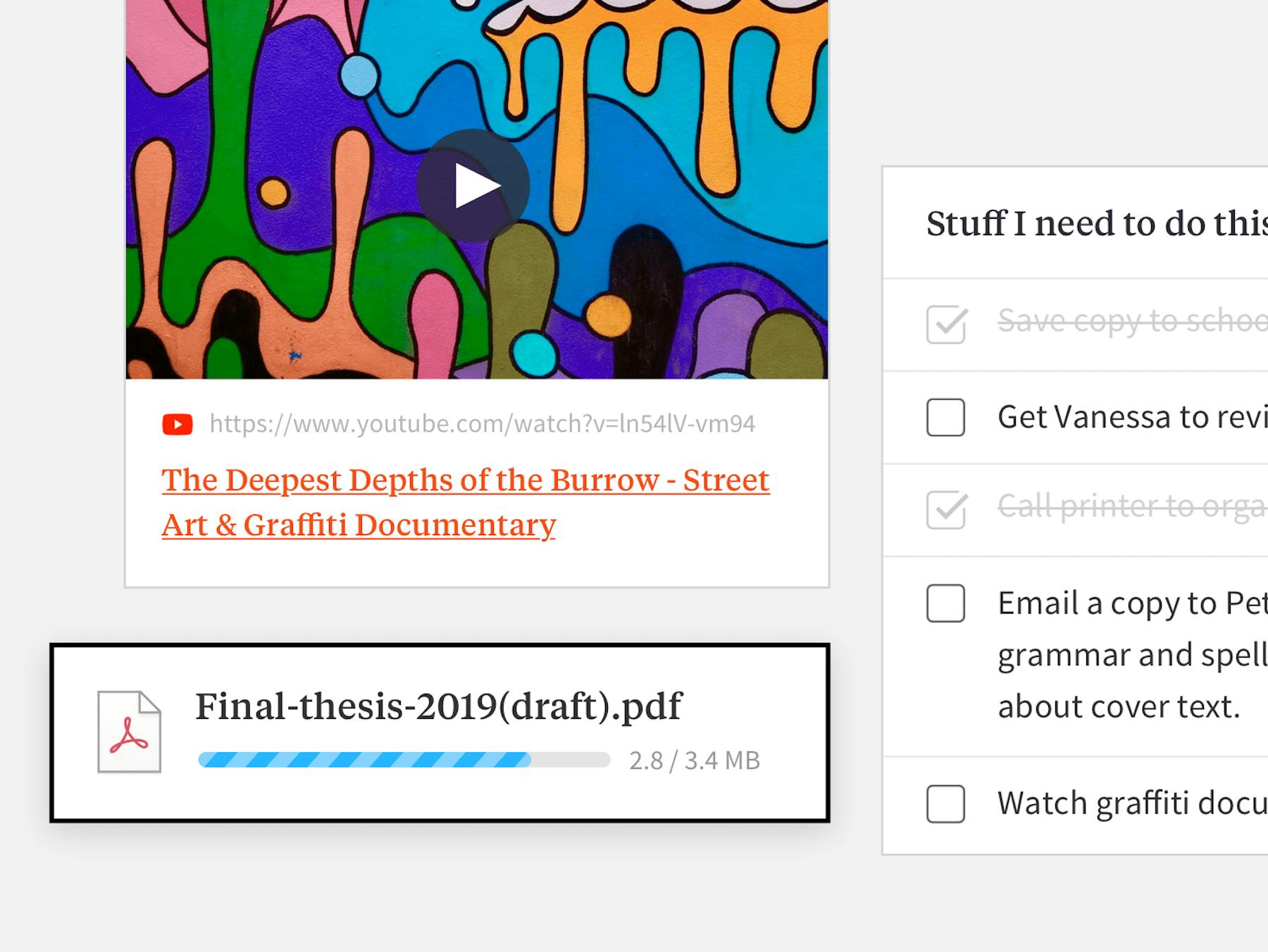Mark Watch graffiti documentary as done
Viewport: 1268px width, 952px height.
click(x=945, y=803)
